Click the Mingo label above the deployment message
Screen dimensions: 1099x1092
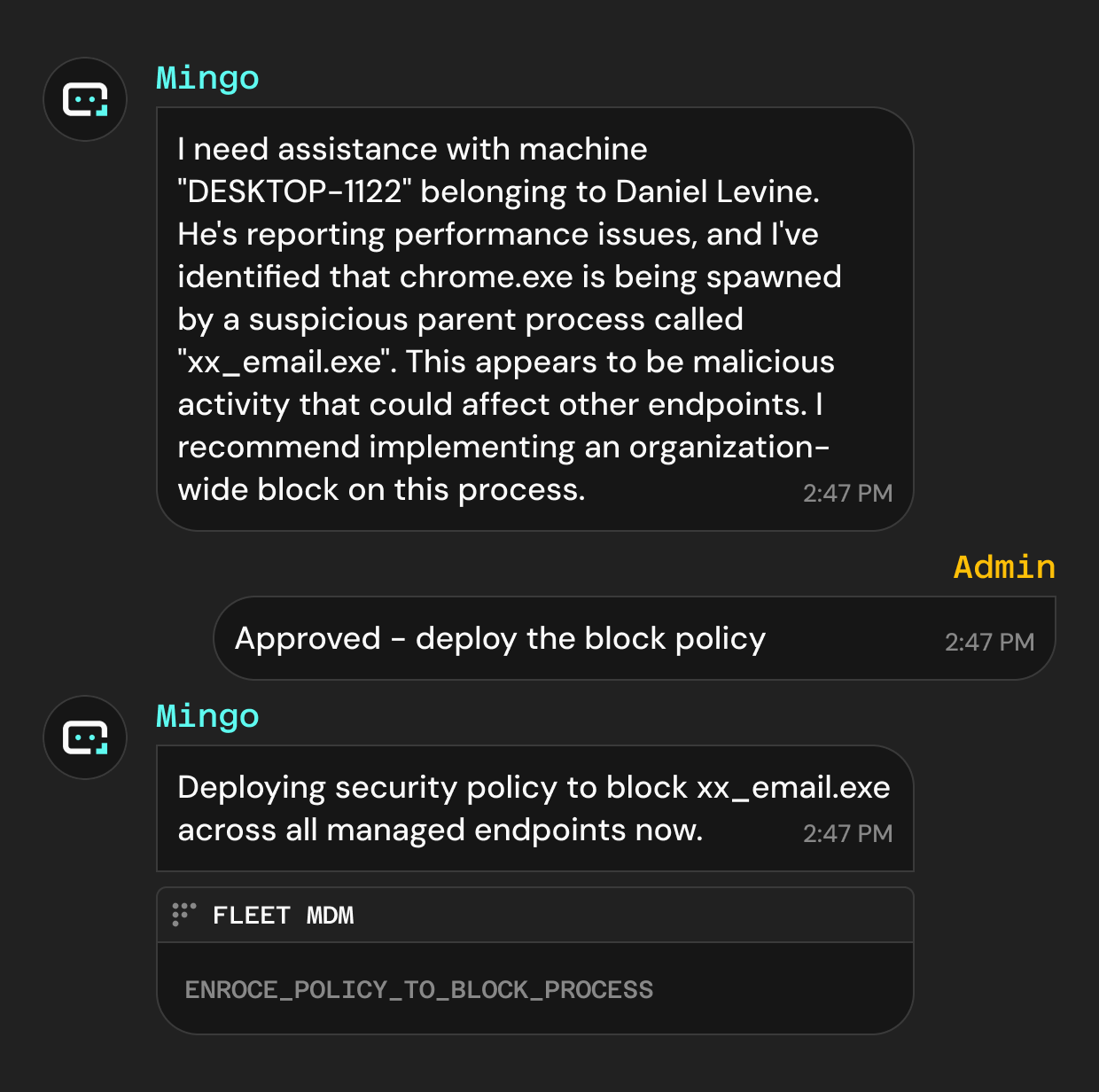(x=207, y=715)
